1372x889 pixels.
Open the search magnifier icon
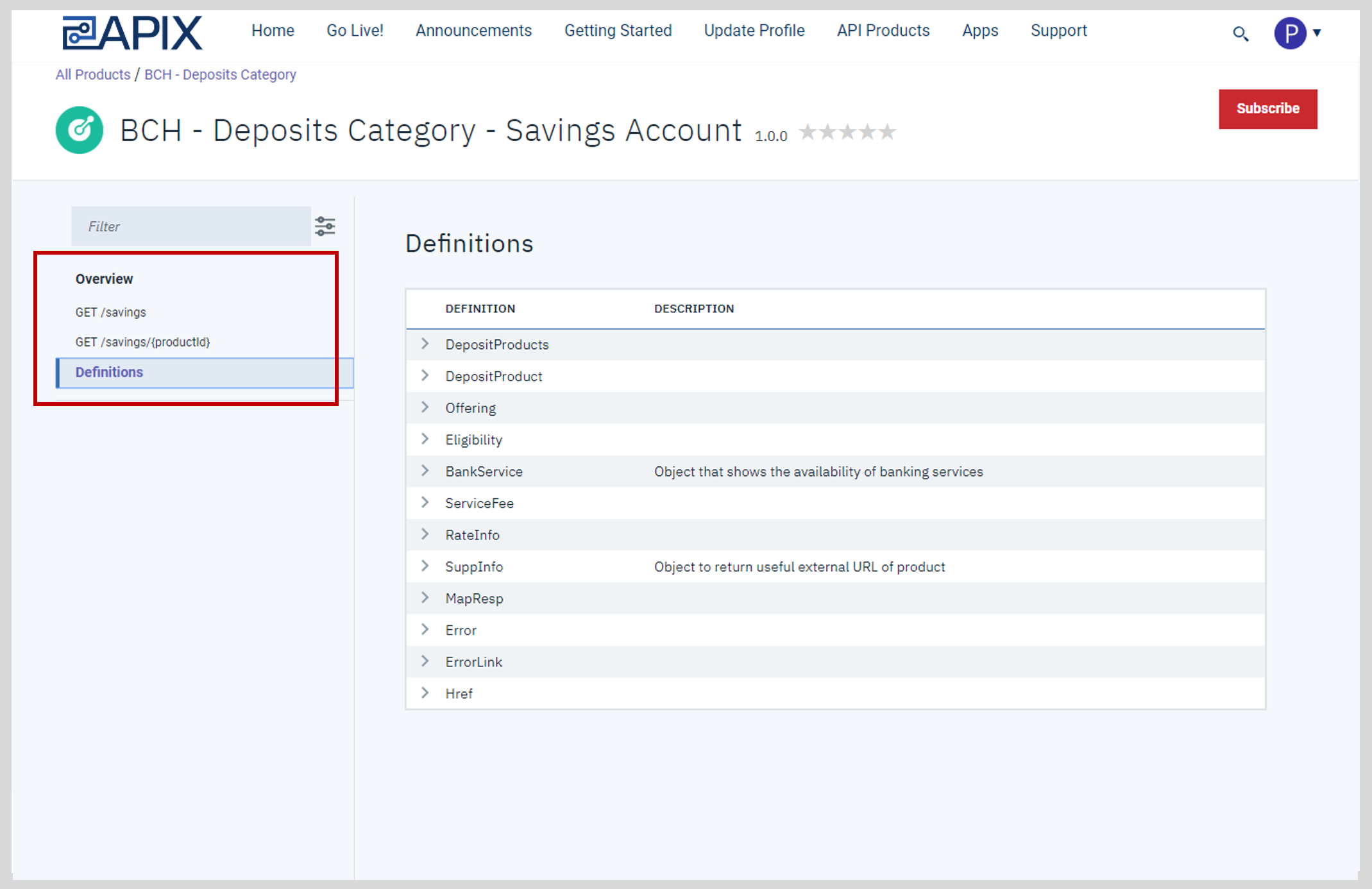point(1241,34)
